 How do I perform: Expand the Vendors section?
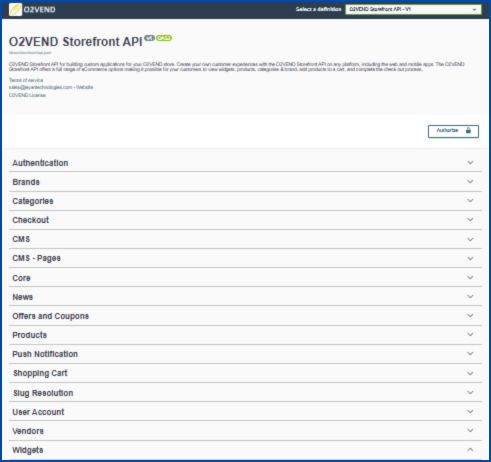click(245, 431)
